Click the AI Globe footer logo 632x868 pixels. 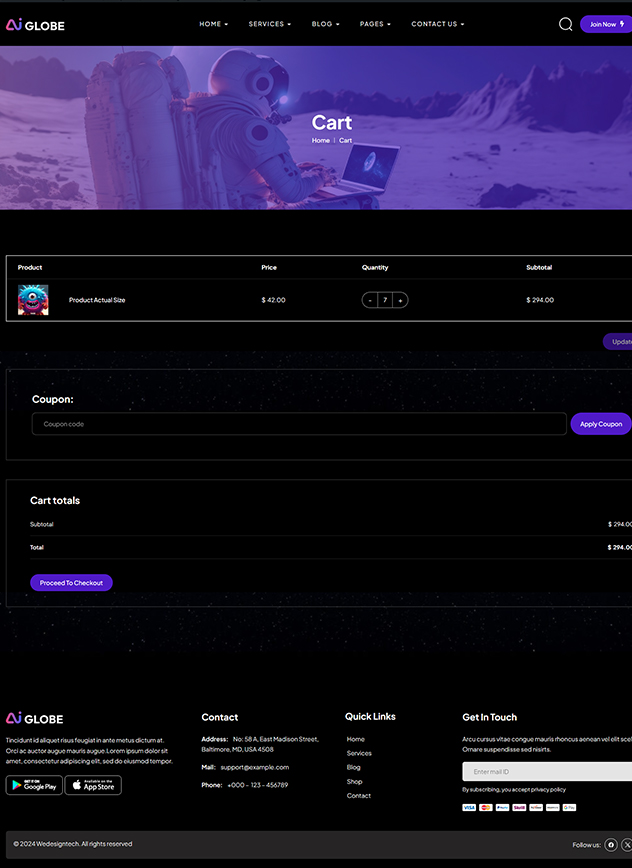click(x=35, y=718)
